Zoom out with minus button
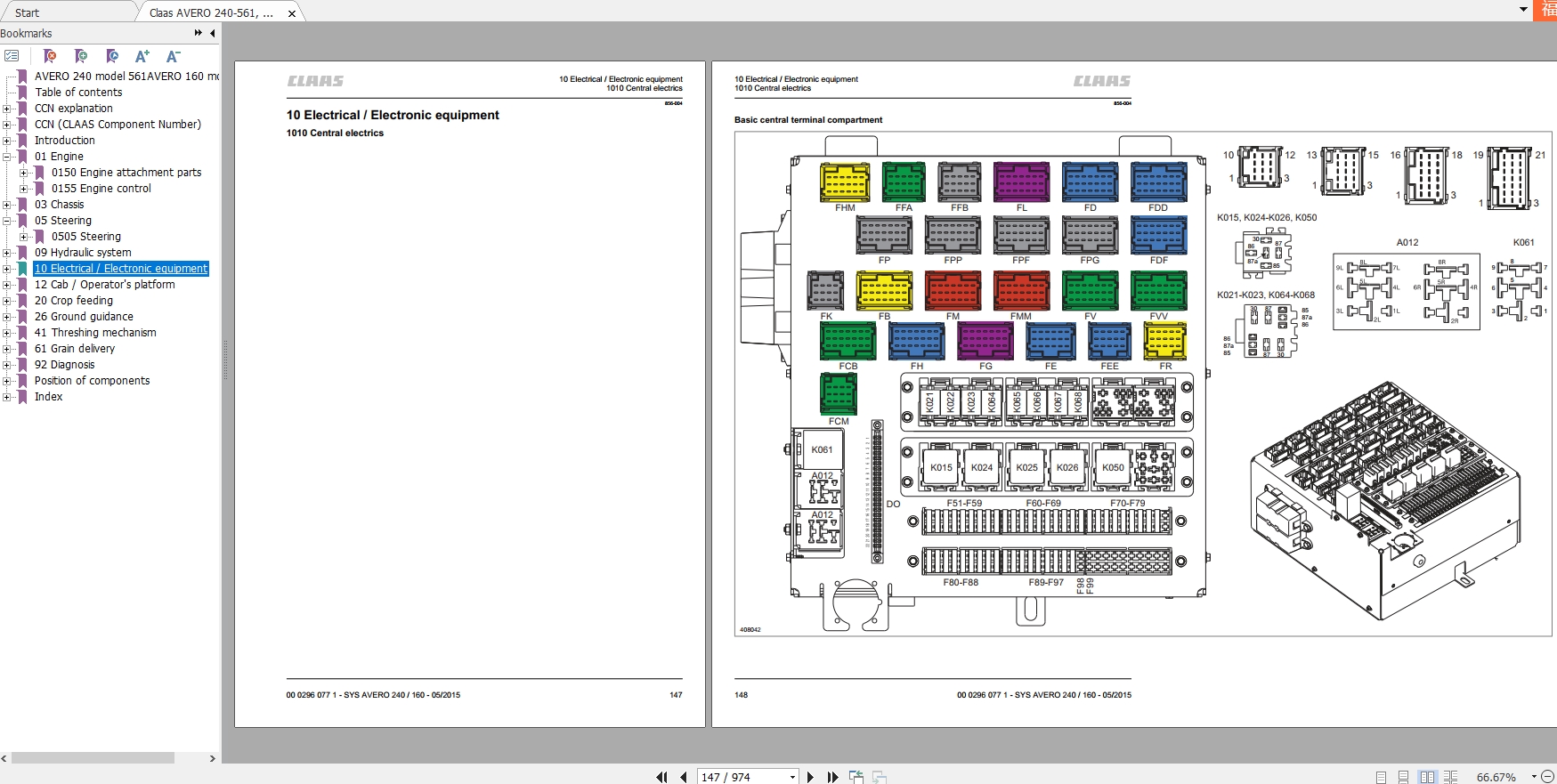 pos(1547,777)
